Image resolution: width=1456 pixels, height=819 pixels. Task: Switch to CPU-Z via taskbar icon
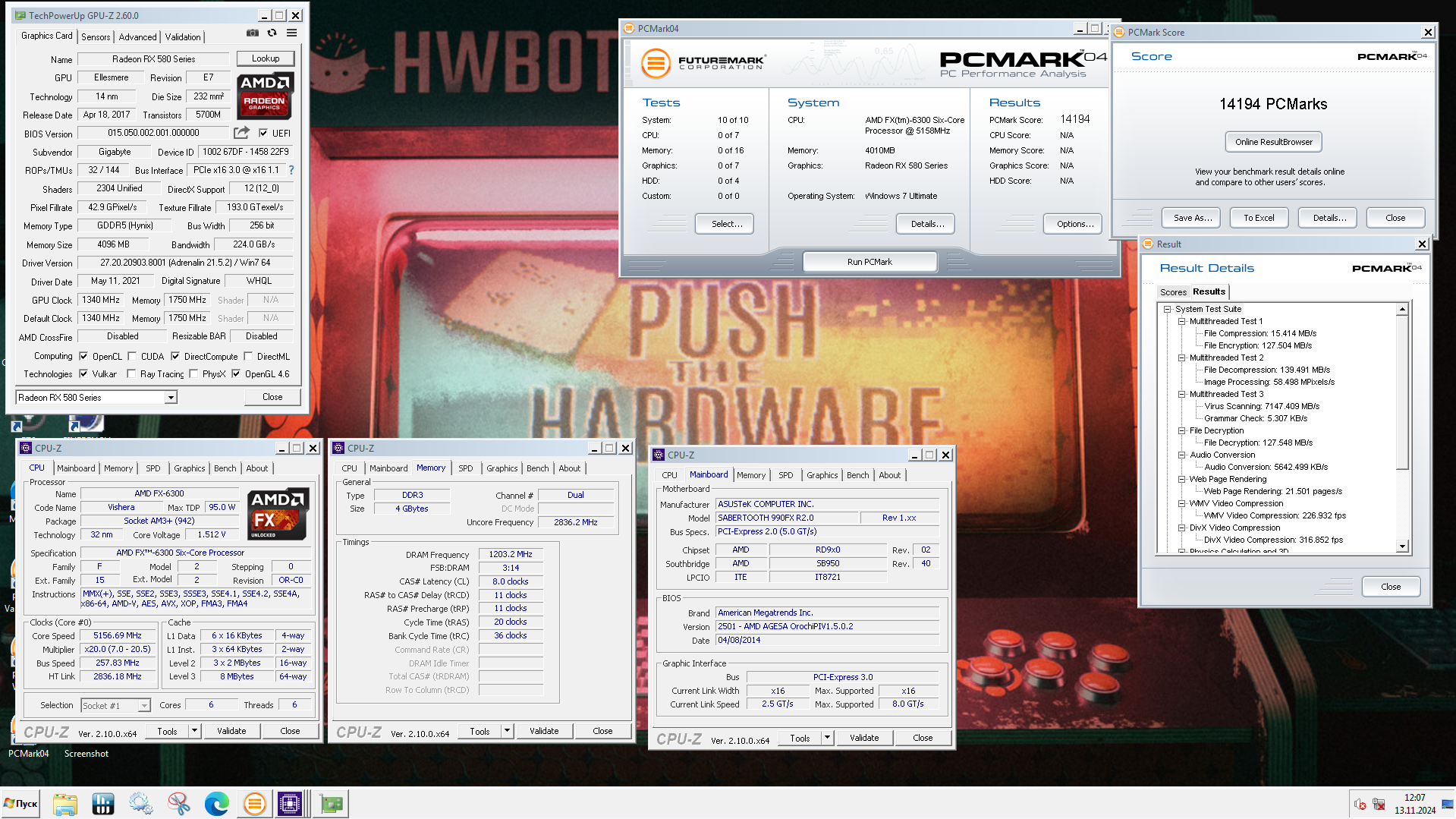pos(291,804)
